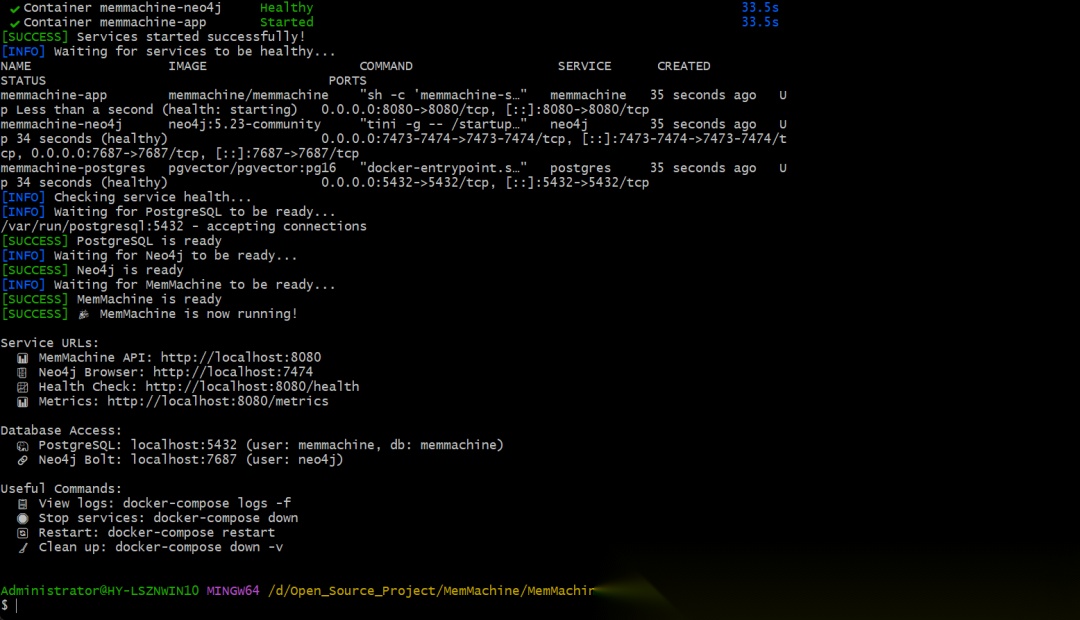Viewport: 1080px width, 620px height.
Task: Open the http://localhost:8080 API URL
Action: [240, 358]
